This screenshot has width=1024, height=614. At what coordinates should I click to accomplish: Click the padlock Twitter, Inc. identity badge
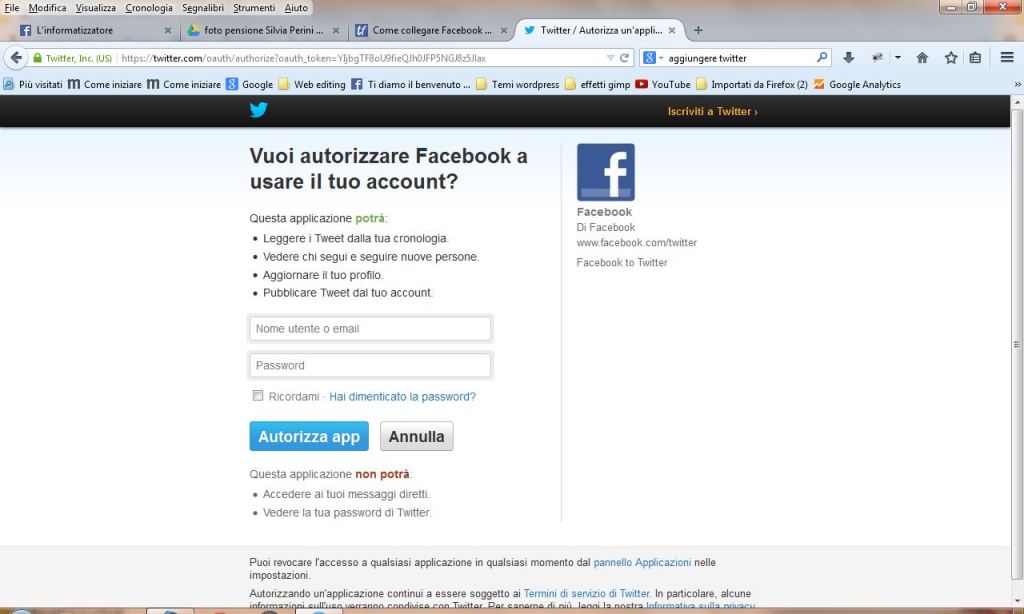coord(72,57)
